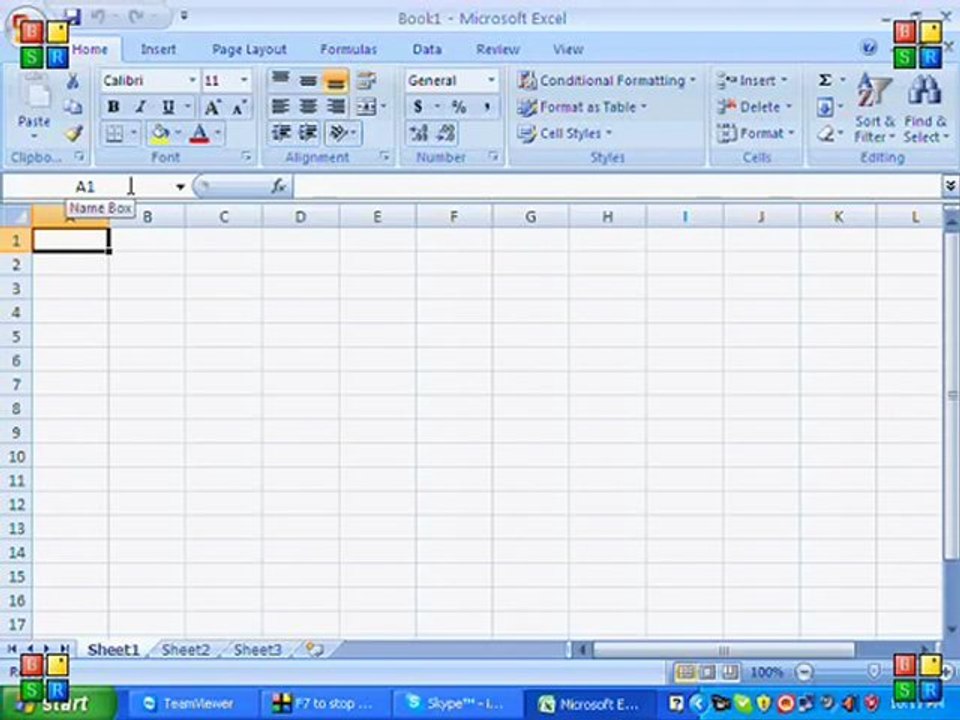Open Microsoft Office Excel Help
This screenshot has height=720, width=960.
click(x=868, y=48)
